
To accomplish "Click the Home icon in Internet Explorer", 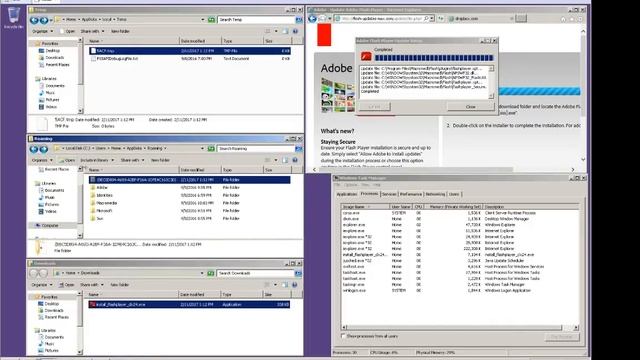I will click(x=563, y=19).
